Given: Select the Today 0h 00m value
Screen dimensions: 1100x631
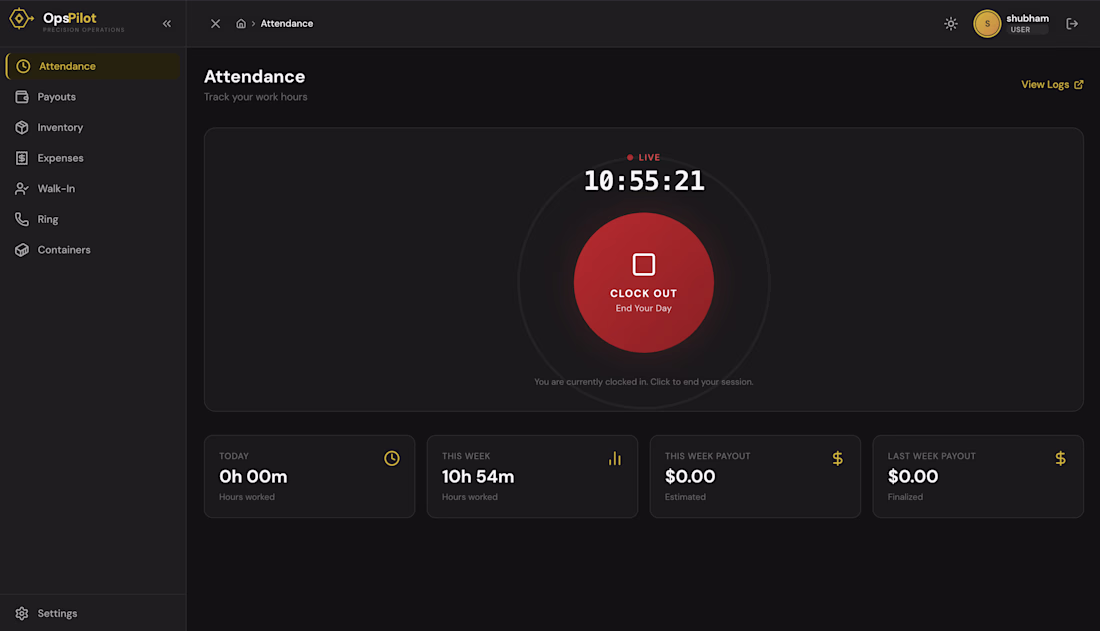Looking at the screenshot, I should coord(253,477).
